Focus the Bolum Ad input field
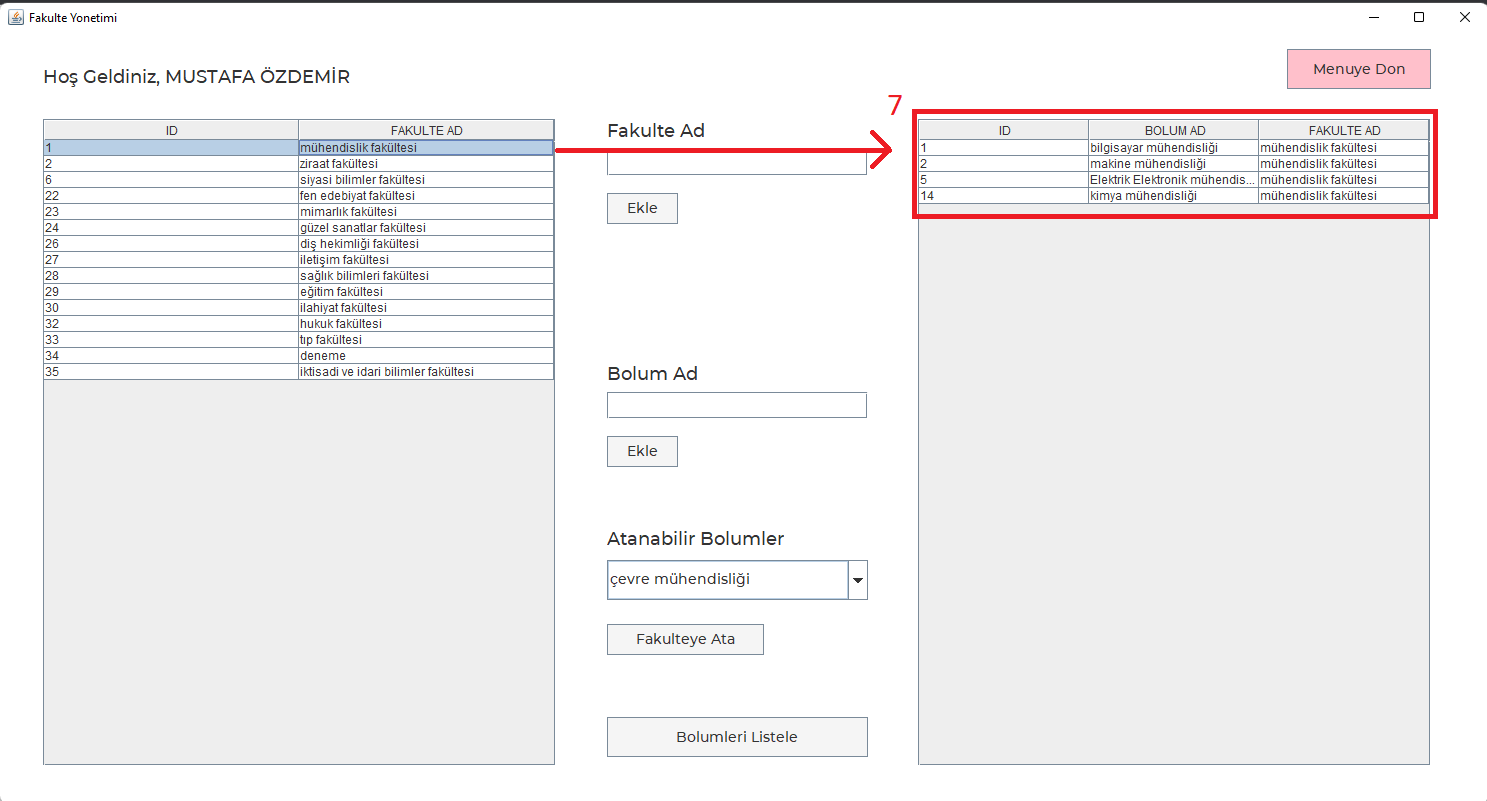The image size is (1487, 801). pos(737,405)
